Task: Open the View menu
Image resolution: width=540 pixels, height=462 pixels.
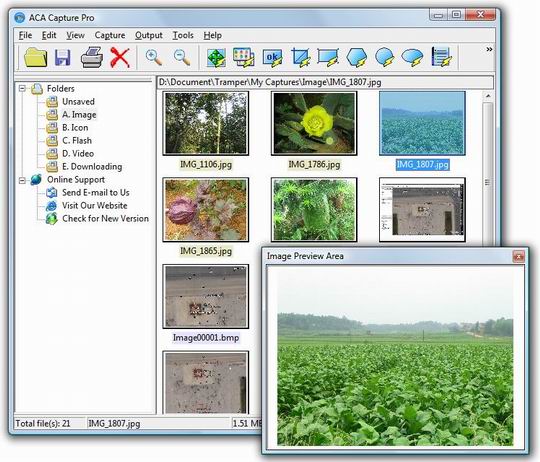Action: click(x=75, y=35)
